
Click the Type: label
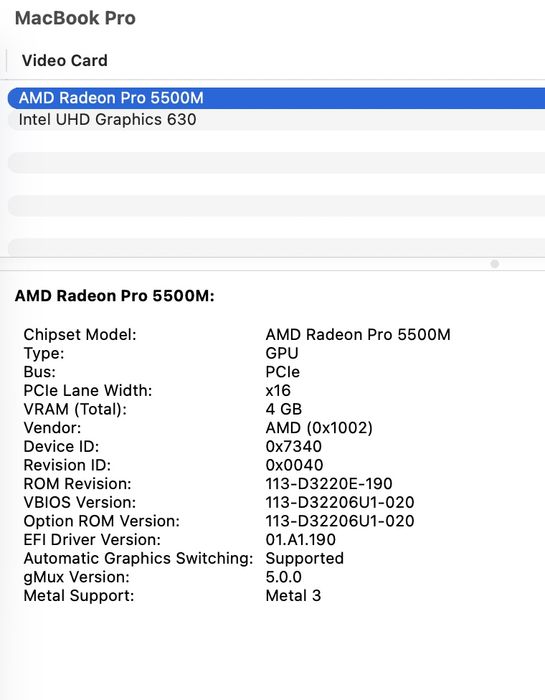(x=44, y=353)
